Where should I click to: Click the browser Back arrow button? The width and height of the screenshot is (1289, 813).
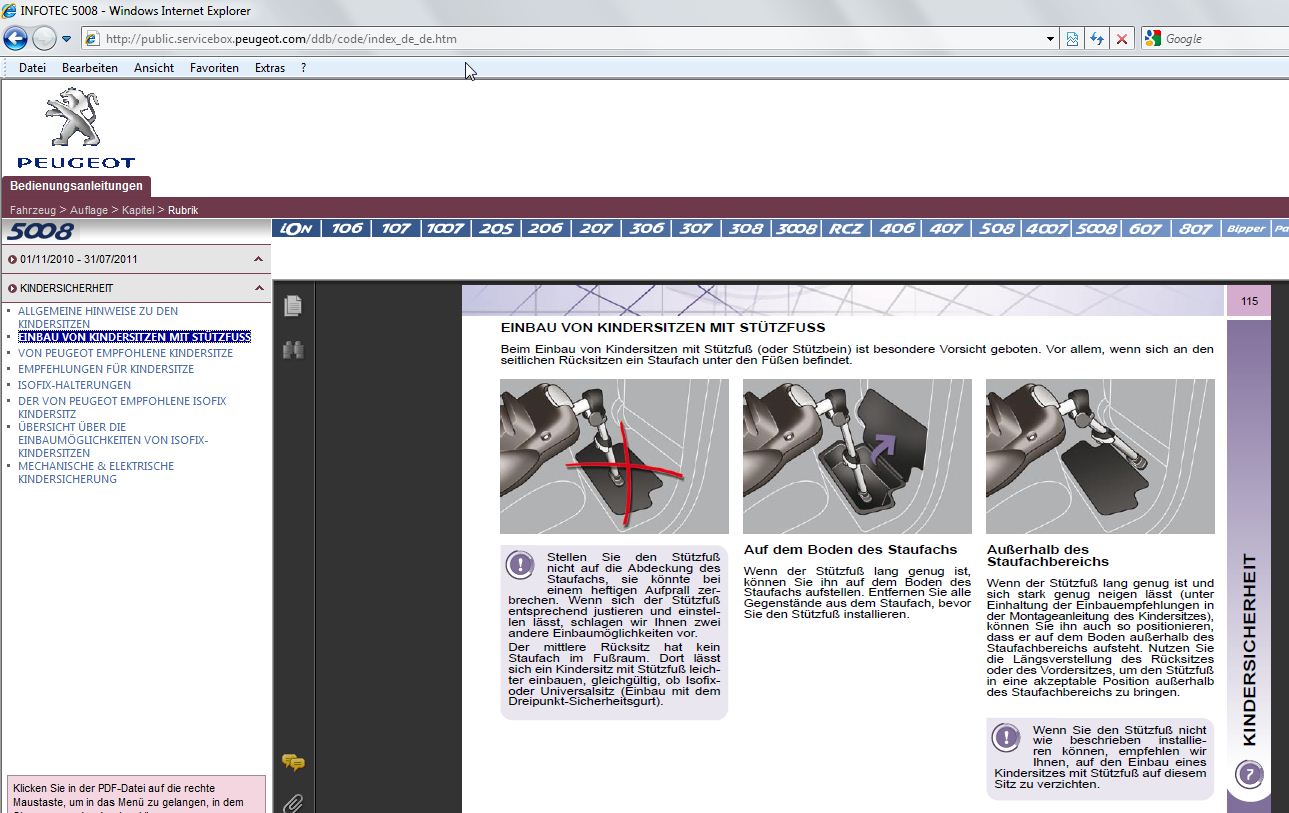(15, 39)
